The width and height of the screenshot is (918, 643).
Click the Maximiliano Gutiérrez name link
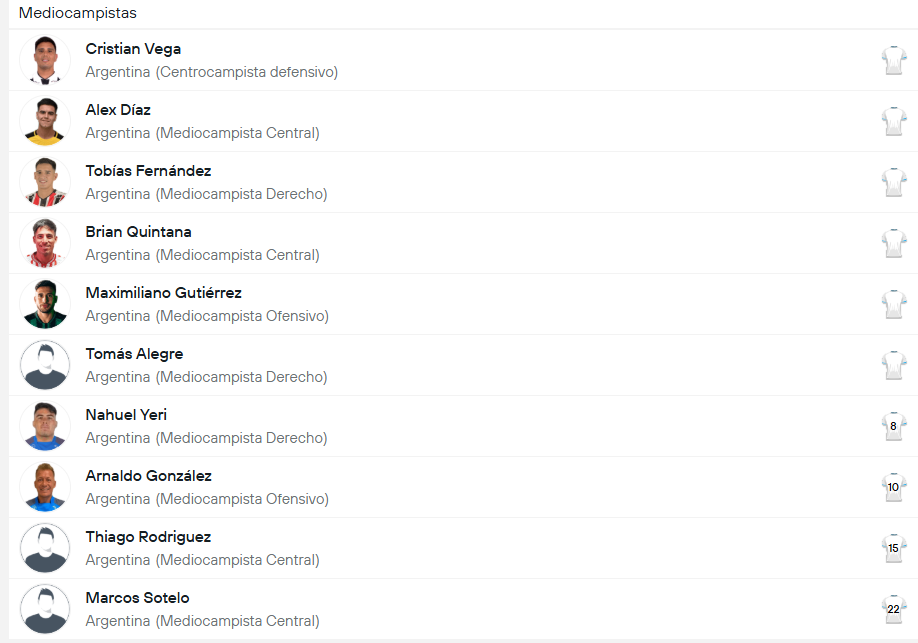tap(163, 293)
